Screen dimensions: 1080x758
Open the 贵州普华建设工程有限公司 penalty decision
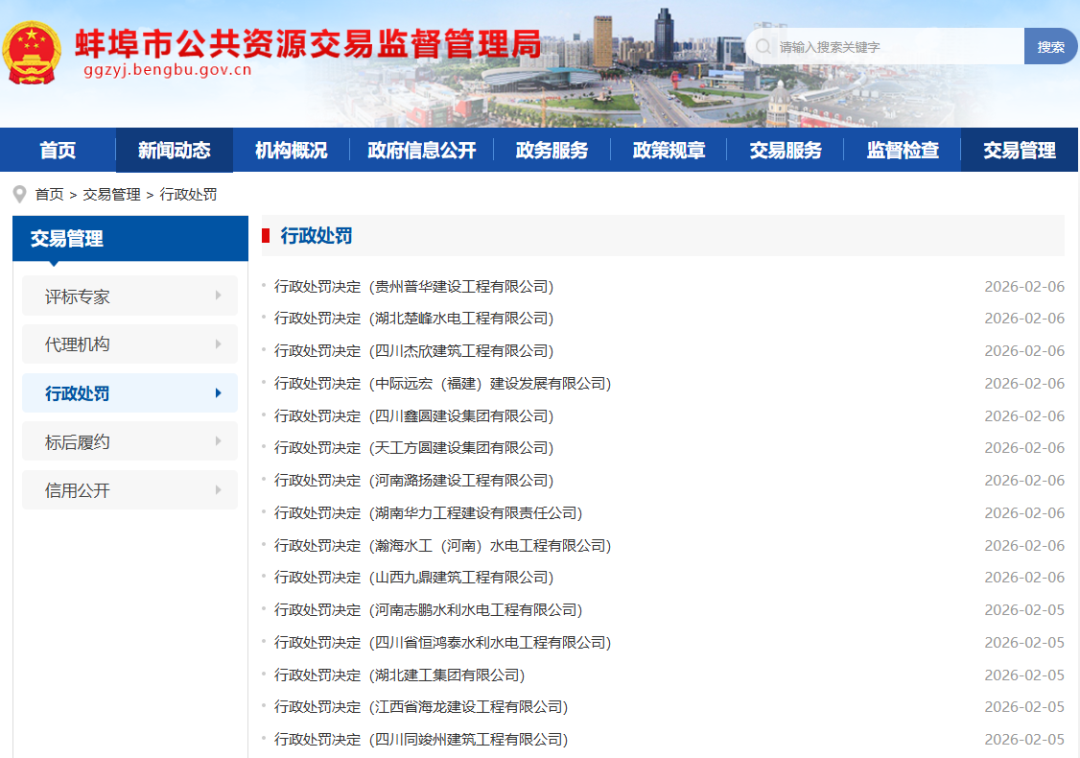[x=414, y=287]
